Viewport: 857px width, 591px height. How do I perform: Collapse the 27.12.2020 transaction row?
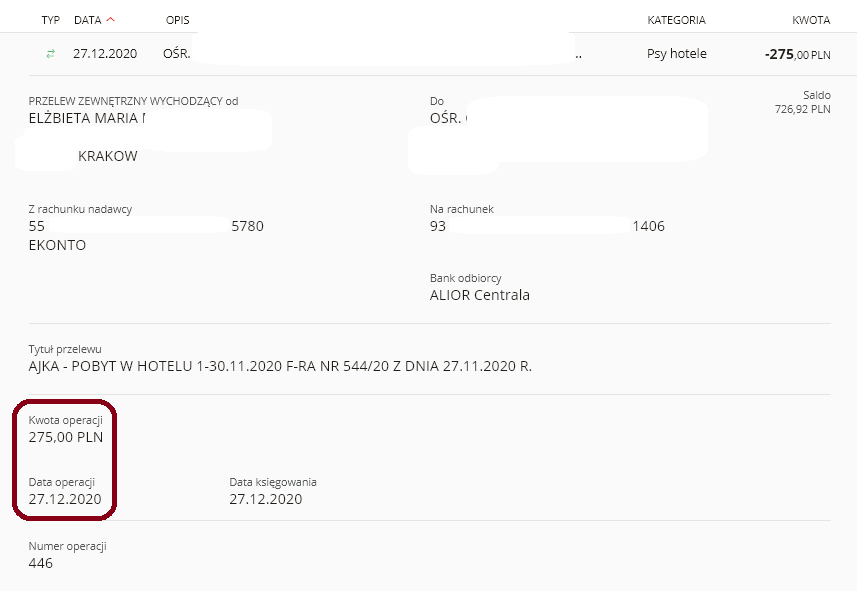point(428,54)
